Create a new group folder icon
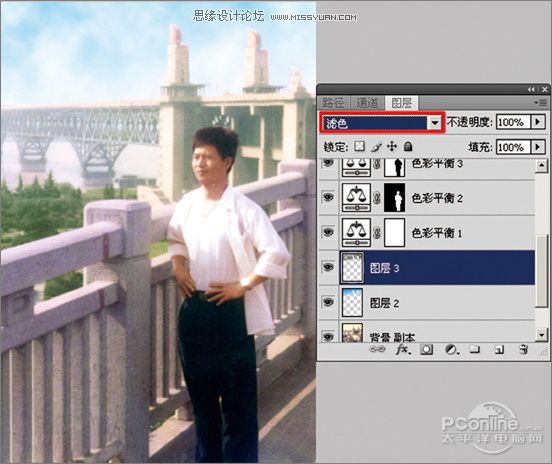 coord(475,349)
